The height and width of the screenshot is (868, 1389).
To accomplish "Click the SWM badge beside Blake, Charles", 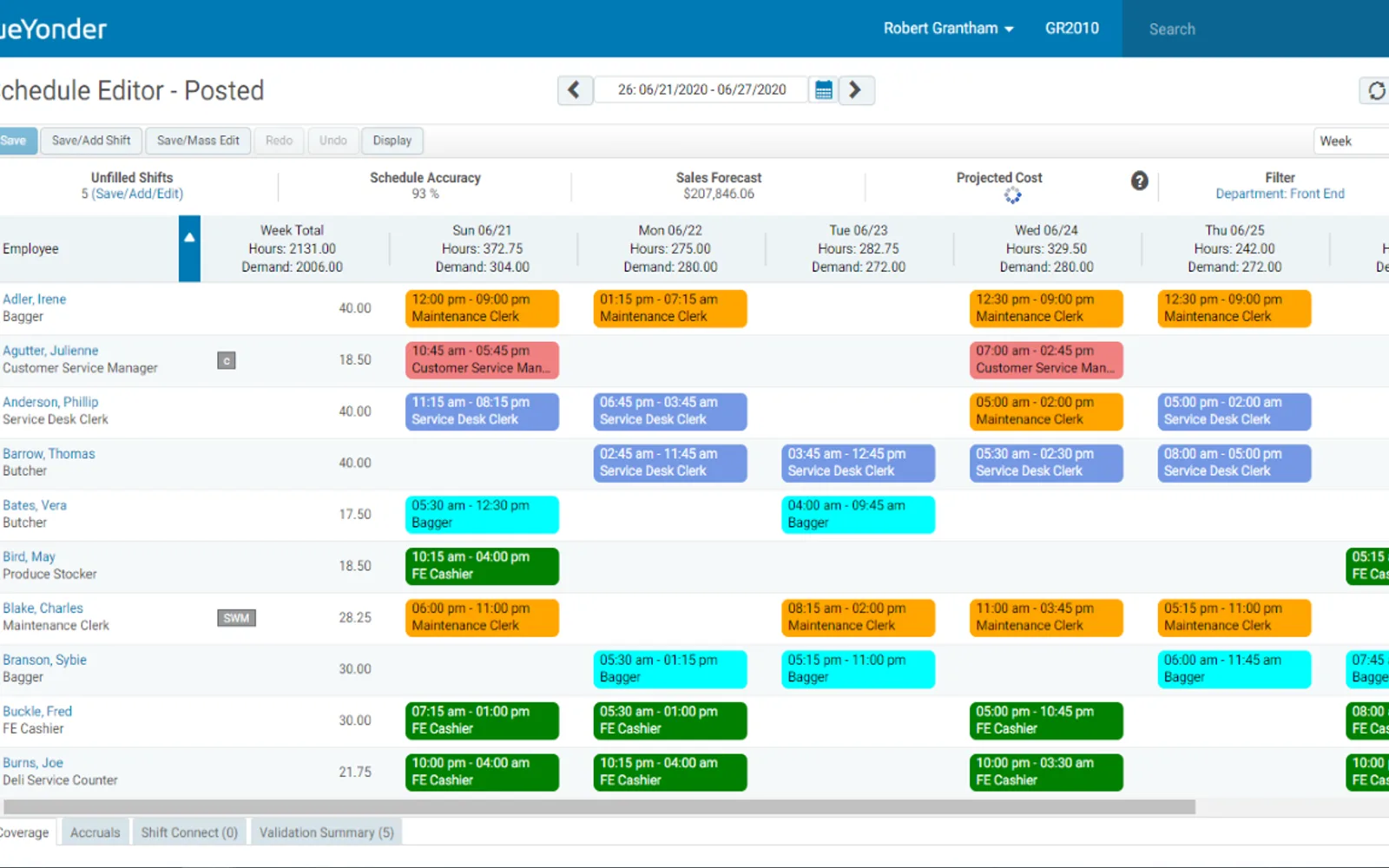I will pyautogui.click(x=236, y=618).
